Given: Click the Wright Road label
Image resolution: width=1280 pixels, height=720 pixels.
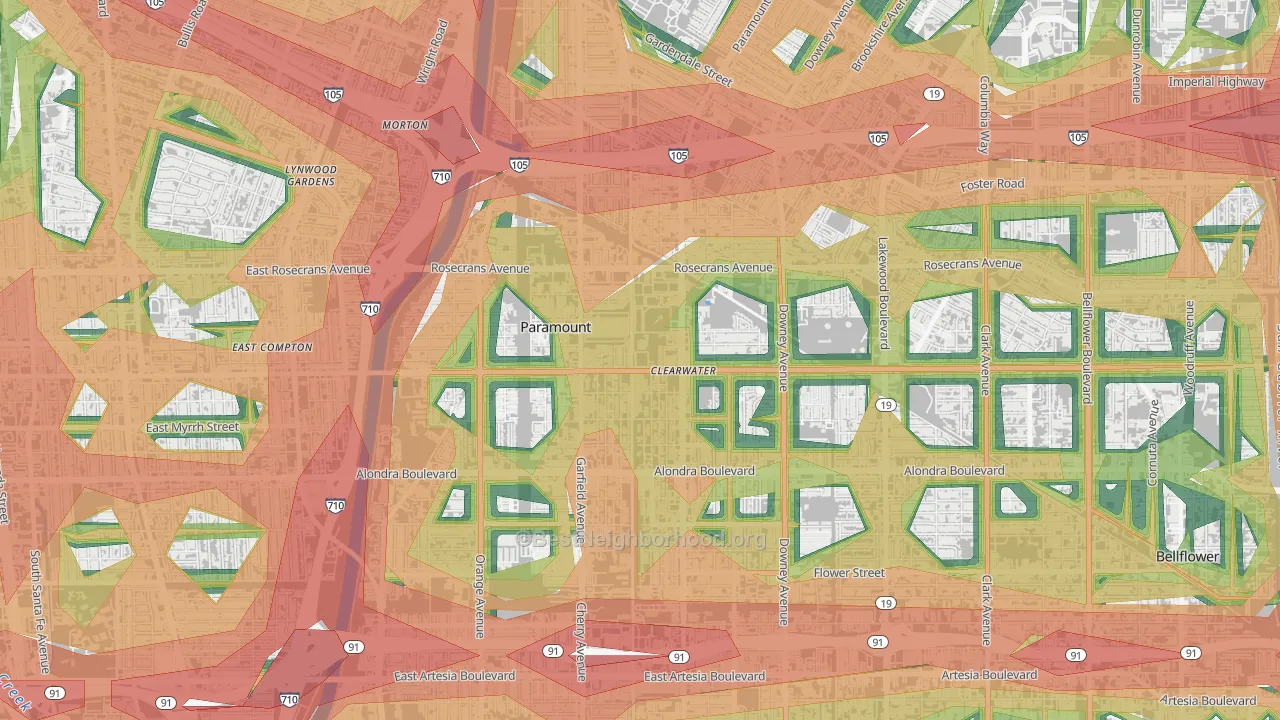Looking at the screenshot, I should coord(432,53).
